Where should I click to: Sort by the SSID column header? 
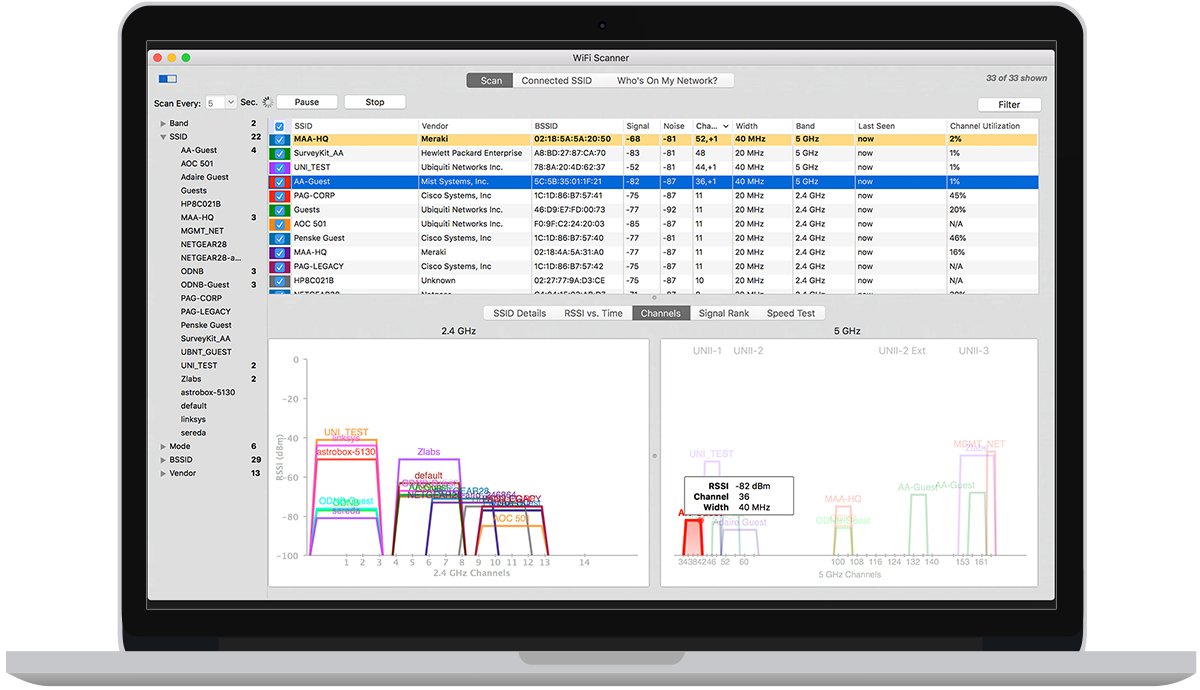[353, 126]
